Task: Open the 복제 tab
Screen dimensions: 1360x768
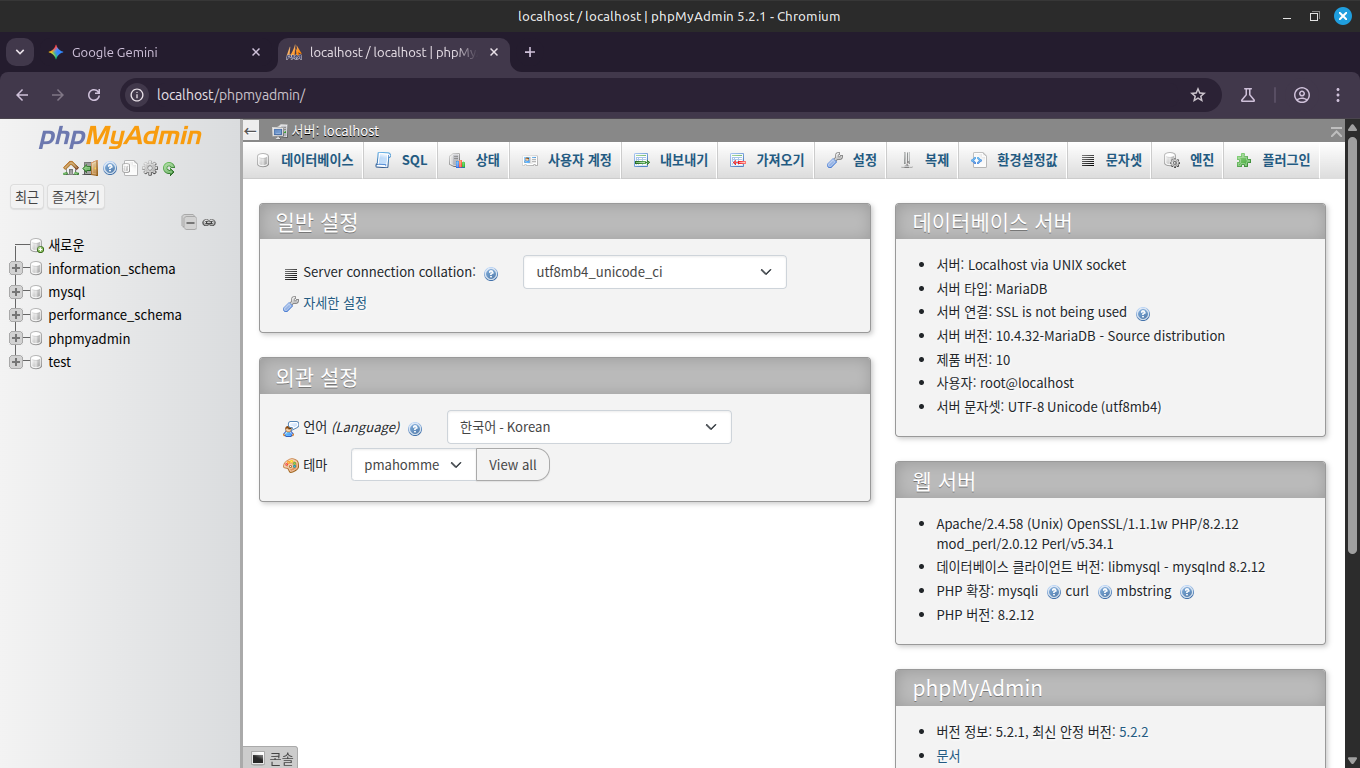Action: click(924, 160)
